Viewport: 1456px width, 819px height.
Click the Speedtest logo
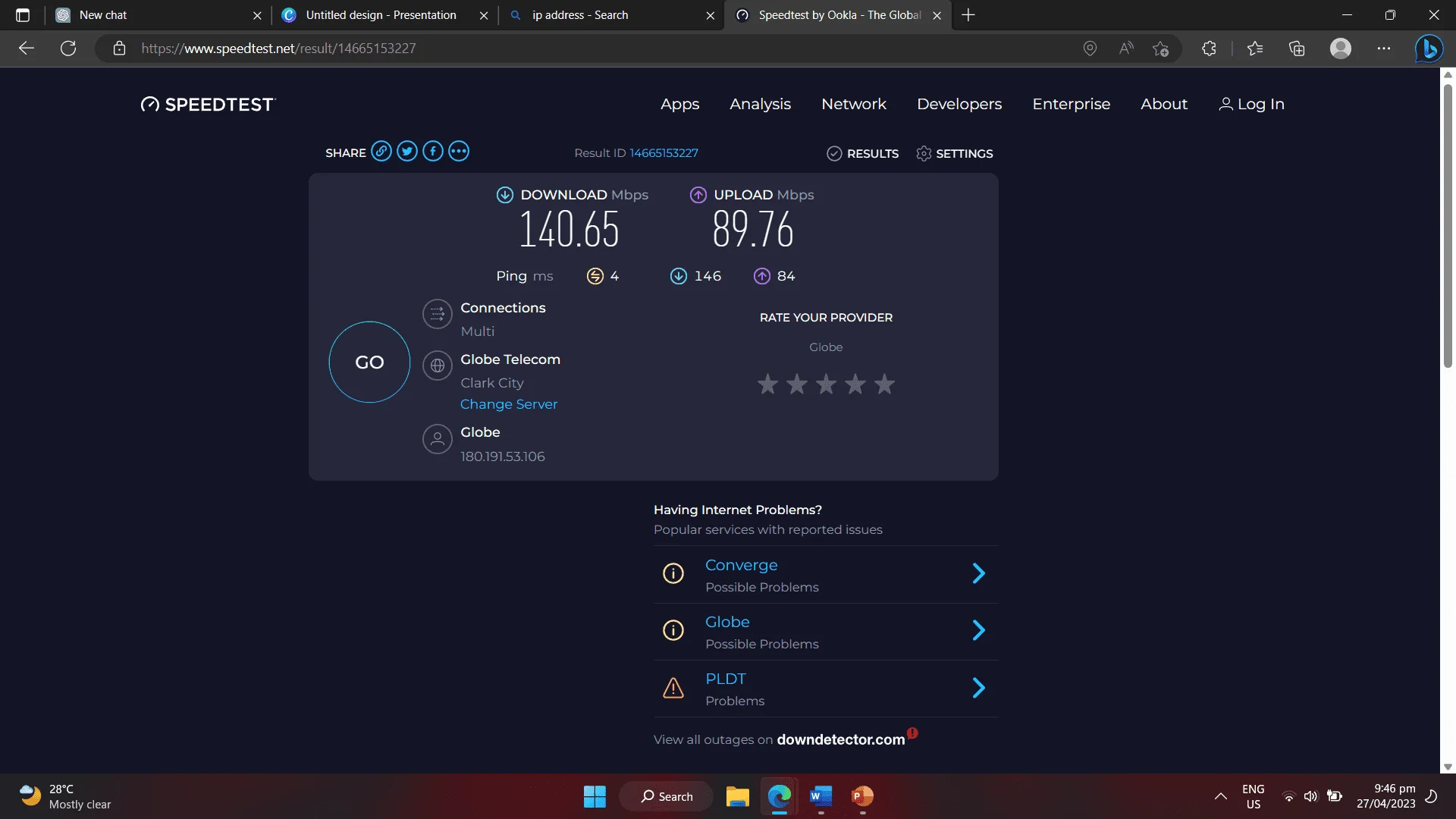pyautogui.click(x=209, y=105)
